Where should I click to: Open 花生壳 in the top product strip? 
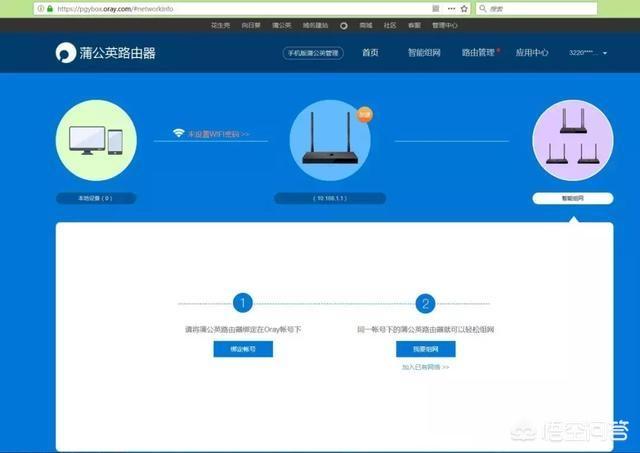[220, 25]
